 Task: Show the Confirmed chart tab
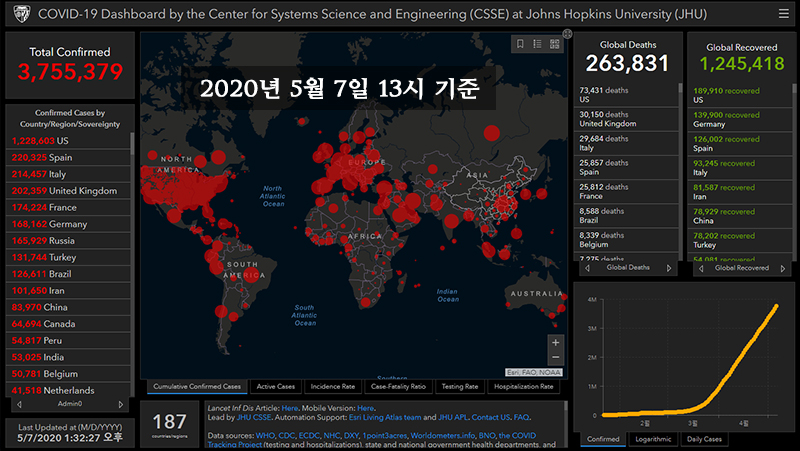pyautogui.click(x=603, y=439)
